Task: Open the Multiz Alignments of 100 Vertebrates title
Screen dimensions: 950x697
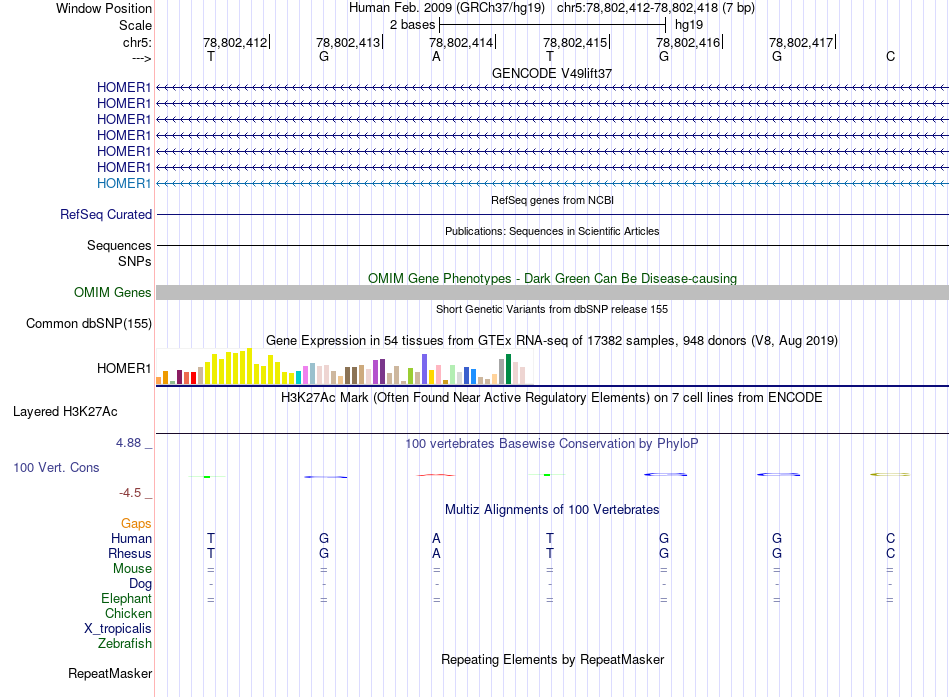Action: [551, 509]
